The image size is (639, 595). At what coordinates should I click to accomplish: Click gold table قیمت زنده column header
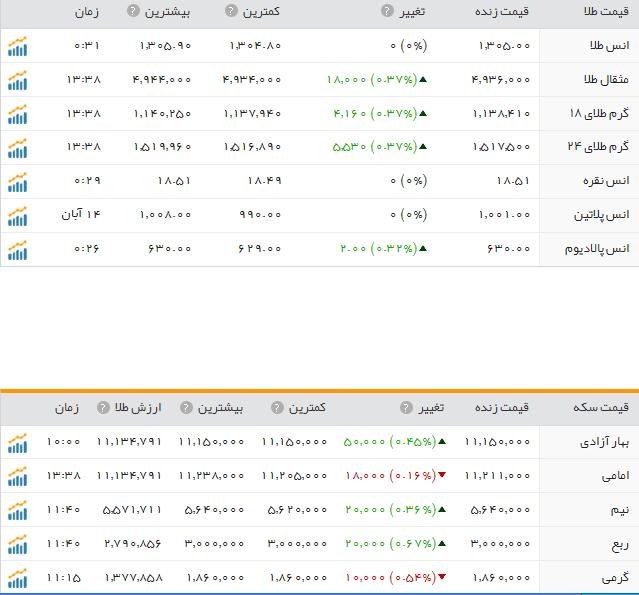click(x=502, y=11)
